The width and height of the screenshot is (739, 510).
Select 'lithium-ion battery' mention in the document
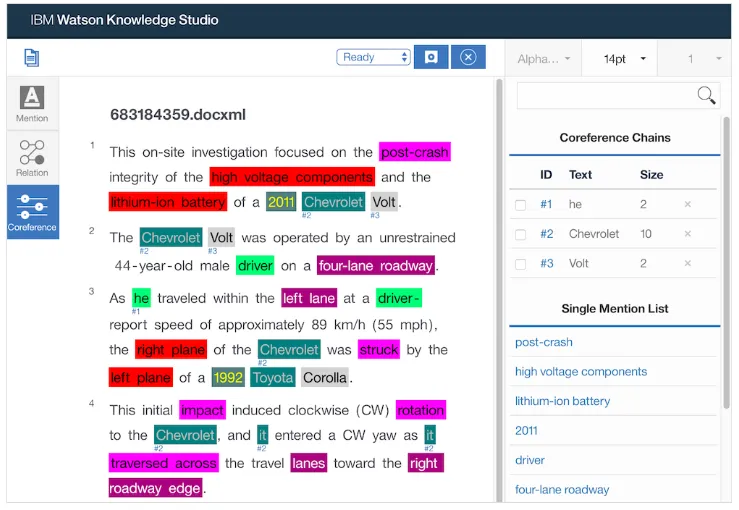pos(168,202)
